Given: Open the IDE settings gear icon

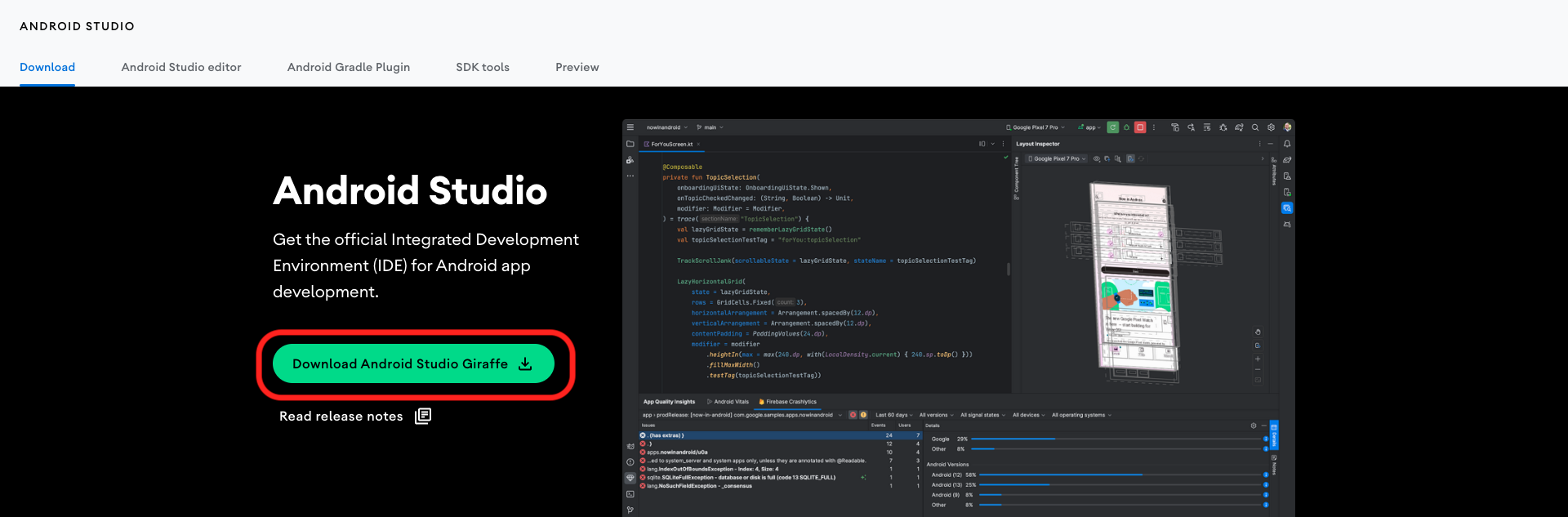Looking at the screenshot, I should [1271, 127].
